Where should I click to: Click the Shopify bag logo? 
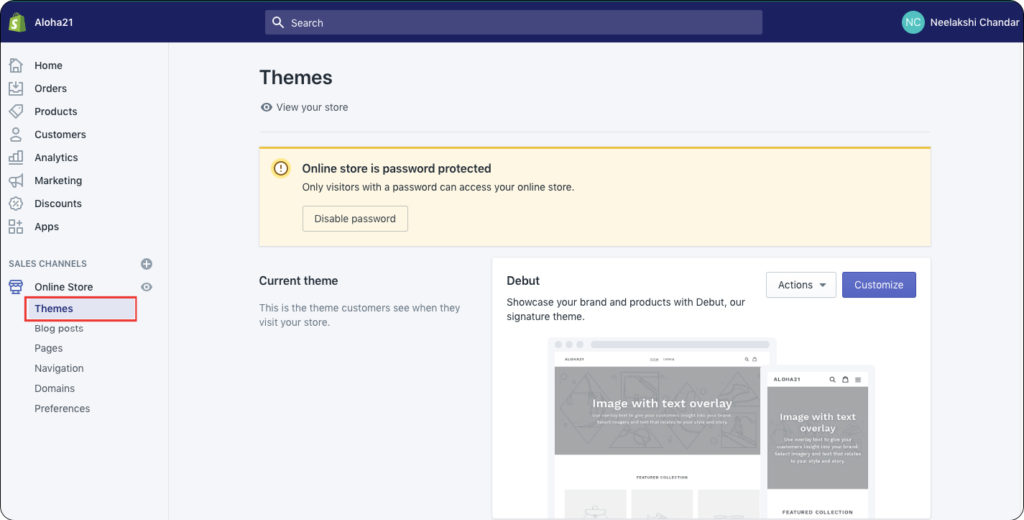coord(17,22)
